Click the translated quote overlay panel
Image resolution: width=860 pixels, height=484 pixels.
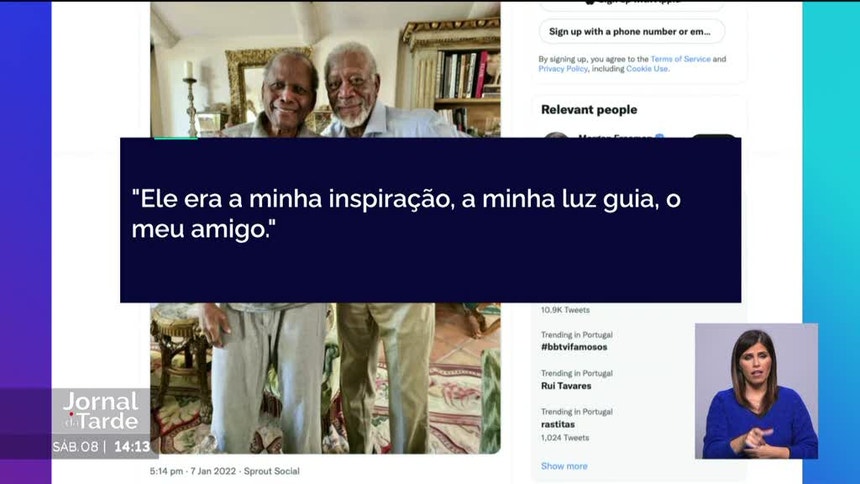pyautogui.click(x=431, y=220)
